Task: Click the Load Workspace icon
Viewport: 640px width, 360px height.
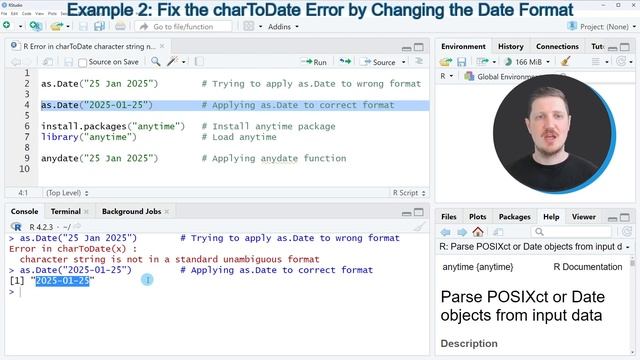Action: click(446, 62)
